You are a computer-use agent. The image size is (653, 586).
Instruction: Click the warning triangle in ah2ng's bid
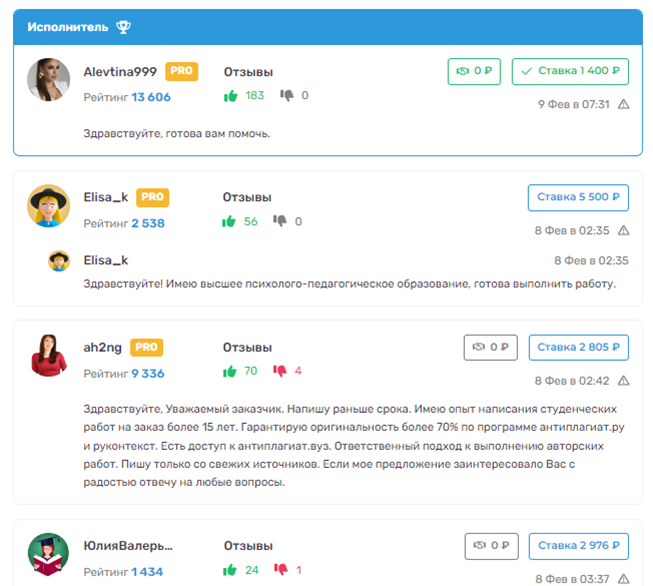[x=624, y=381]
